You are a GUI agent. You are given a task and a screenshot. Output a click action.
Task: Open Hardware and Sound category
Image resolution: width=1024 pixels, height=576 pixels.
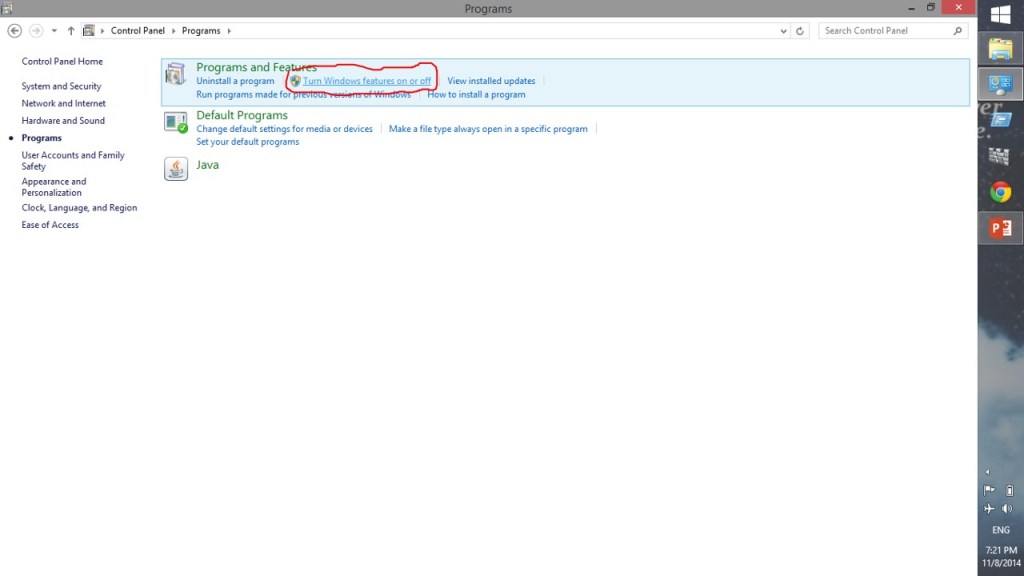(x=63, y=121)
